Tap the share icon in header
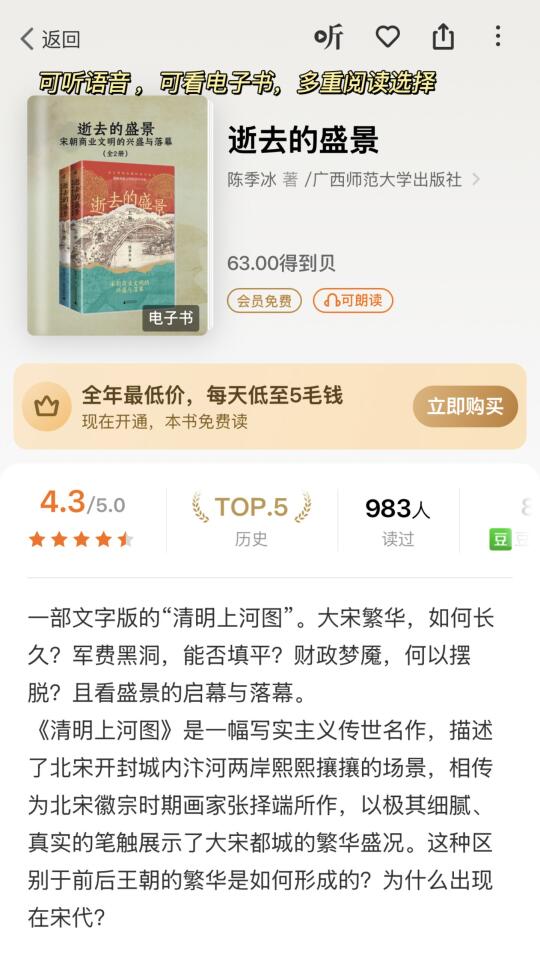This screenshot has height=957, width=540. pyautogui.click(x=444, y=37)
